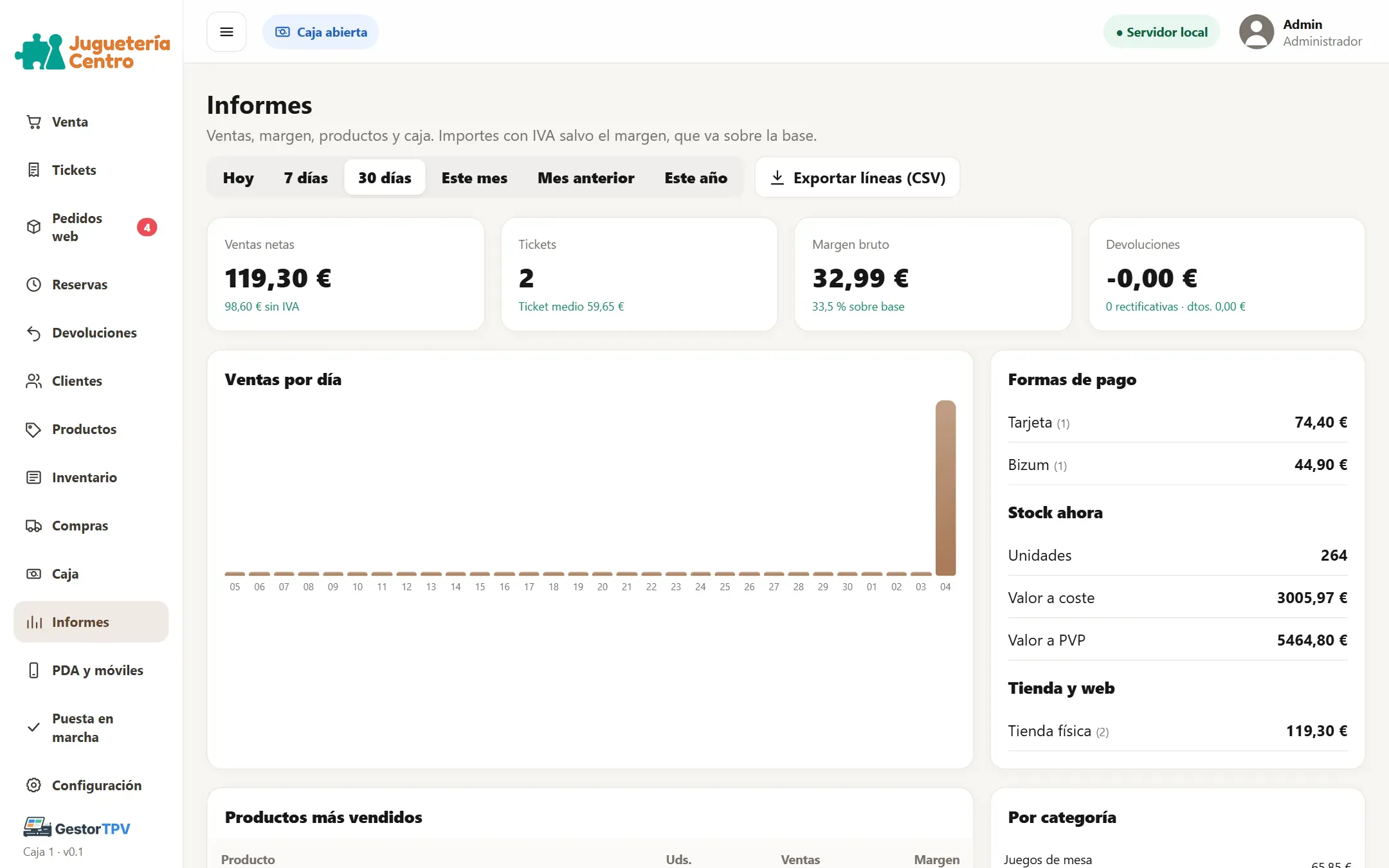Click the Tarjeta payment row
Viewport: 1389px width, 868px height.
1177,422
